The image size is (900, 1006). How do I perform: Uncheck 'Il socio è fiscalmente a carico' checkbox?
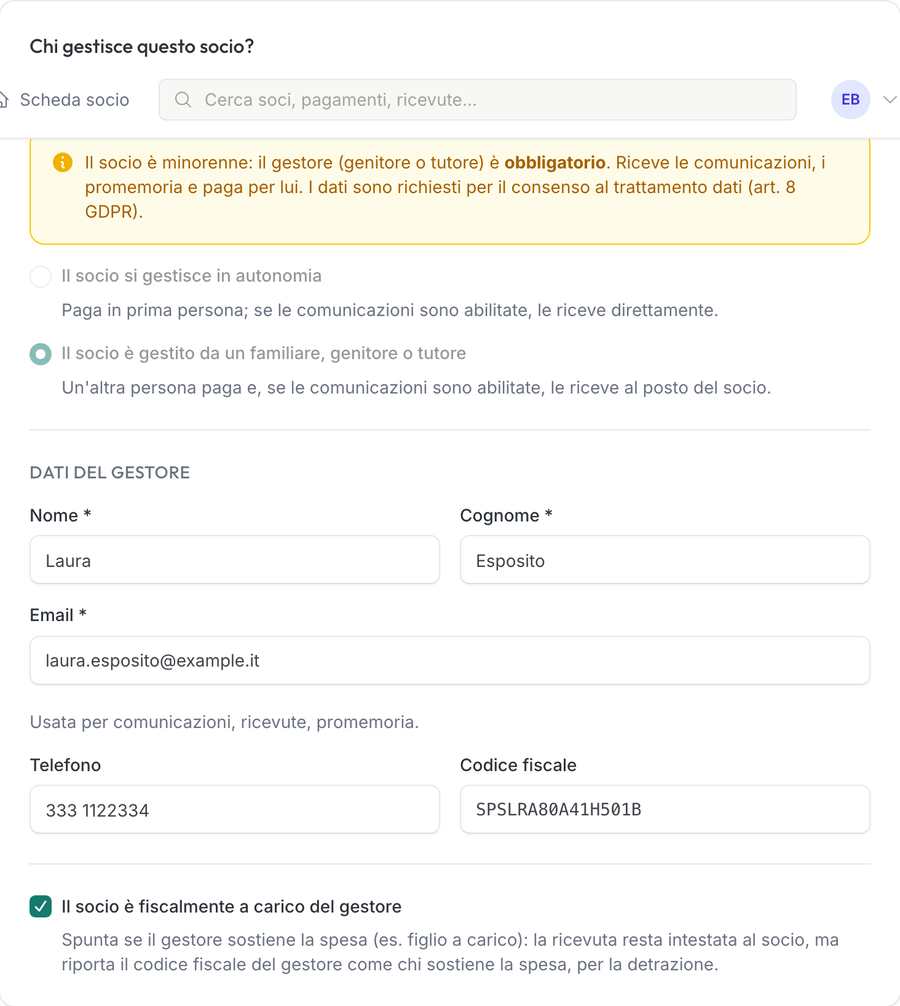pyautogui.click(x=40, y=907)
